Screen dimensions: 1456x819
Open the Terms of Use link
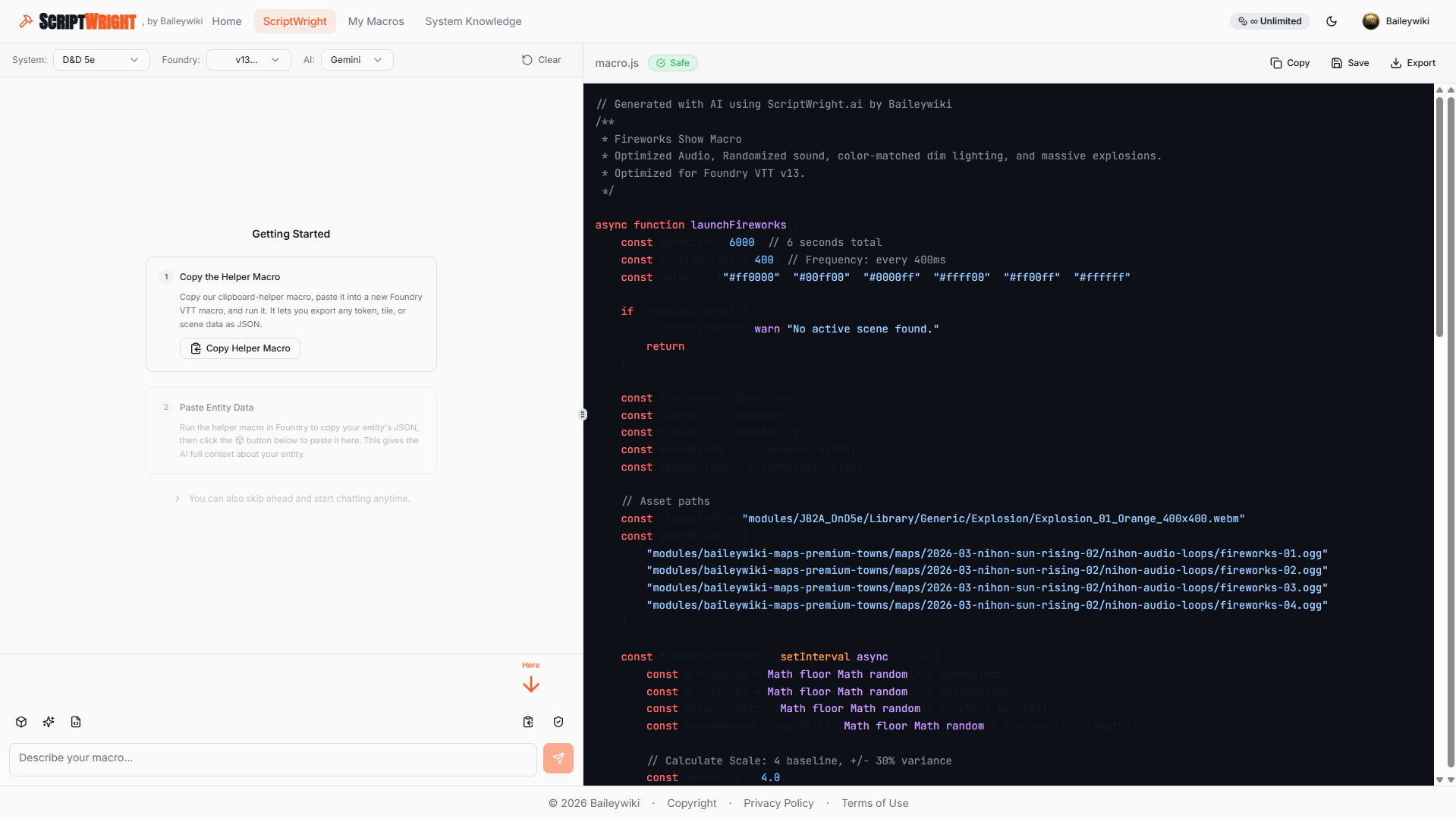click(x=875, y=803)
